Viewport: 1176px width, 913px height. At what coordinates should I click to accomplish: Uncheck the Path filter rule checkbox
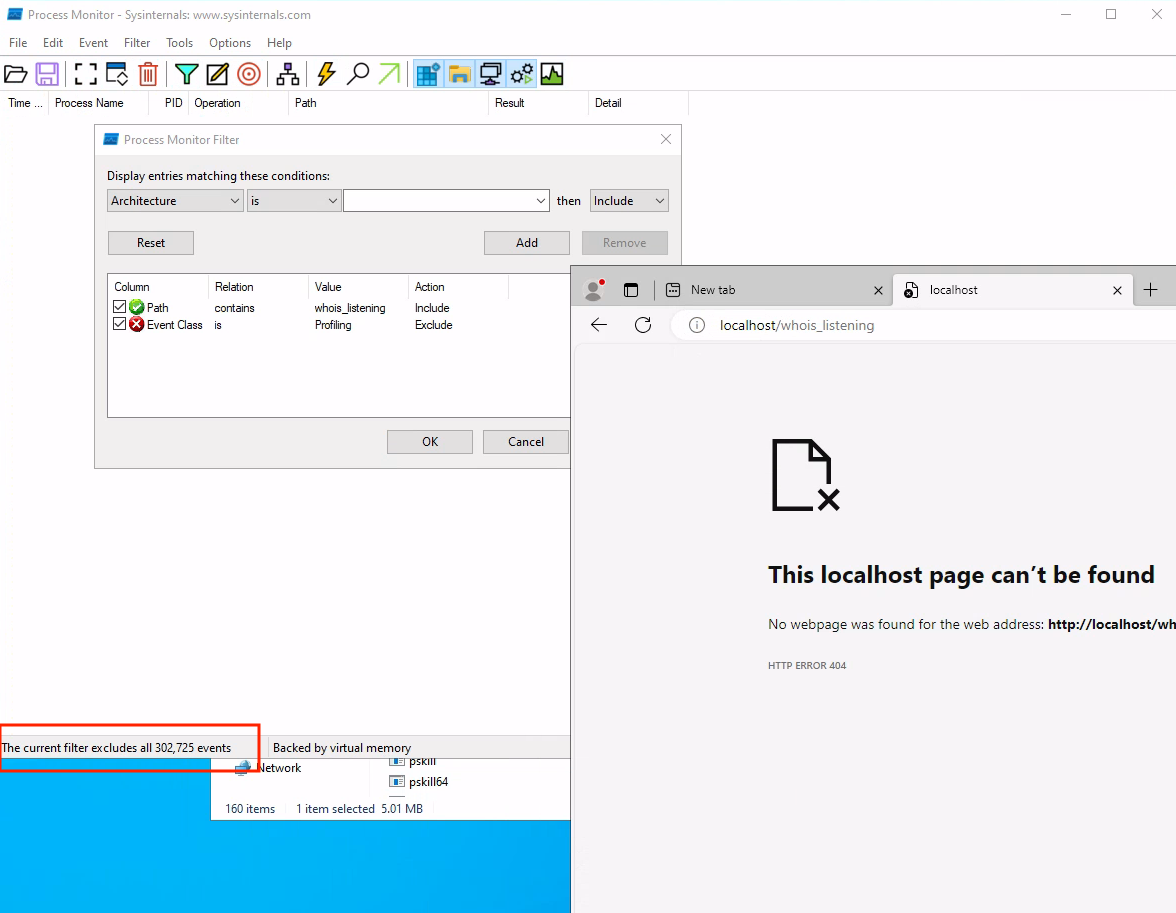[120, 306]
